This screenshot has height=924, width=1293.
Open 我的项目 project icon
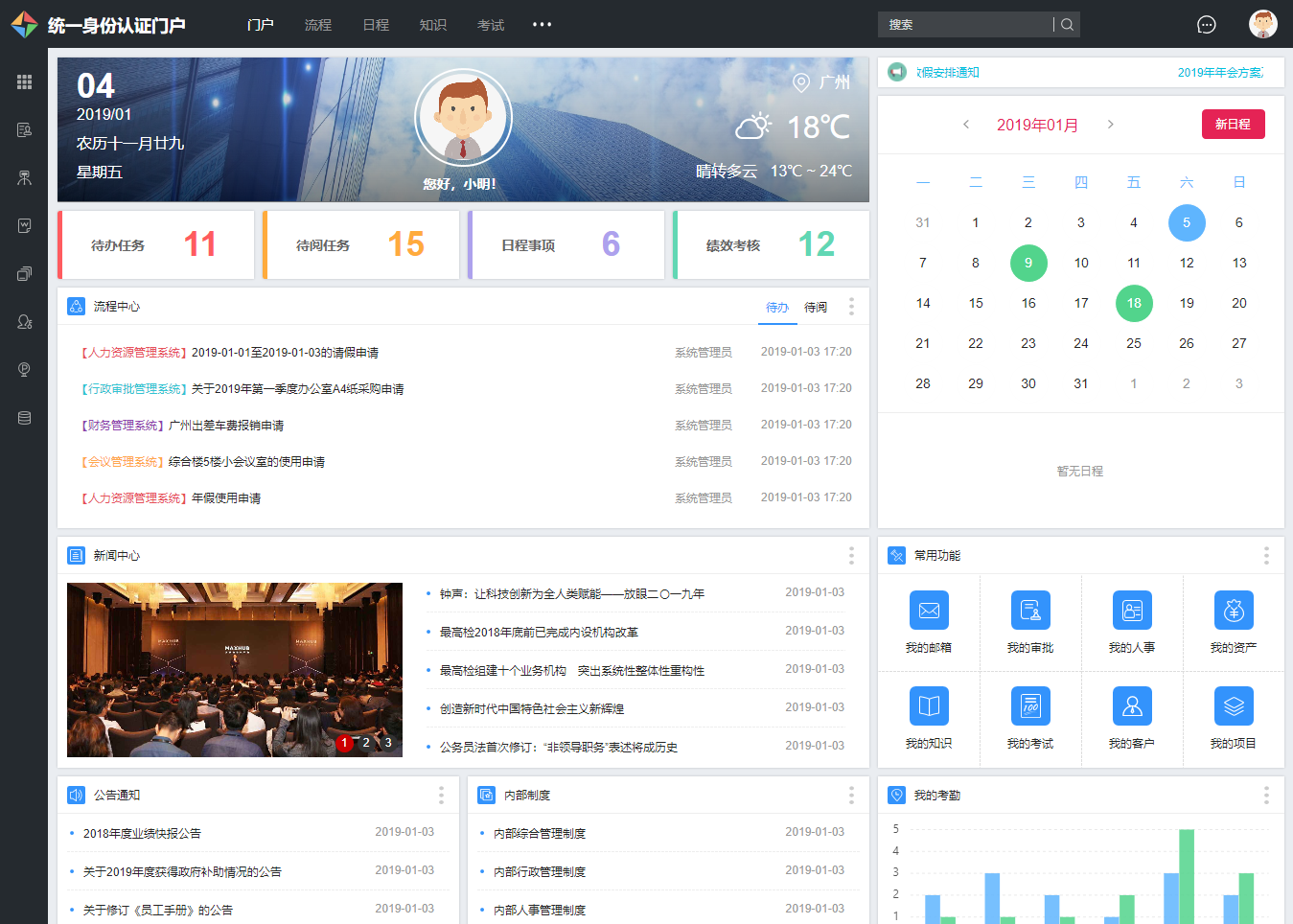1234,706
